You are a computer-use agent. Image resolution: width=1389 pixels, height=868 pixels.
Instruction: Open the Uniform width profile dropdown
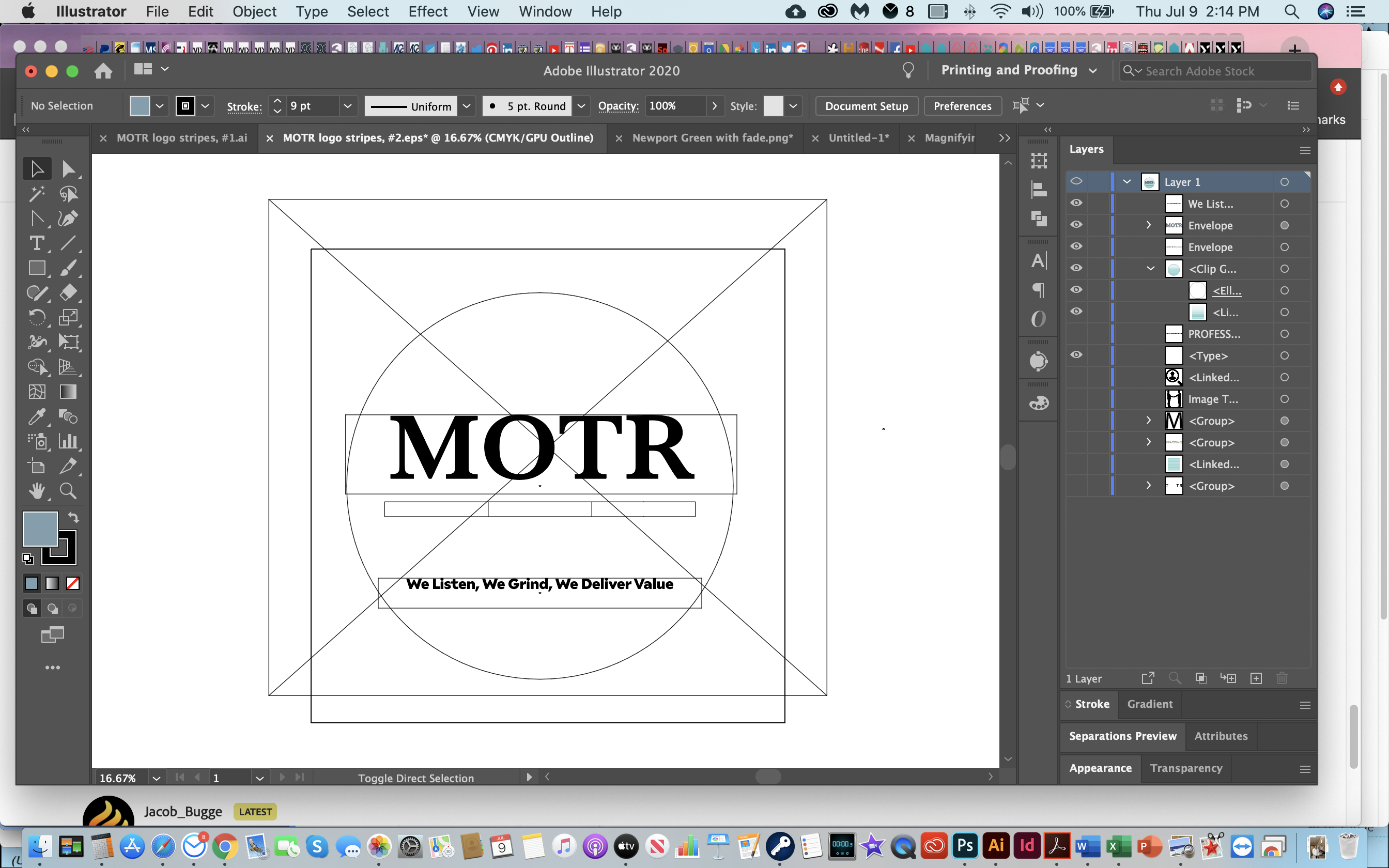[x=467, y=105]
